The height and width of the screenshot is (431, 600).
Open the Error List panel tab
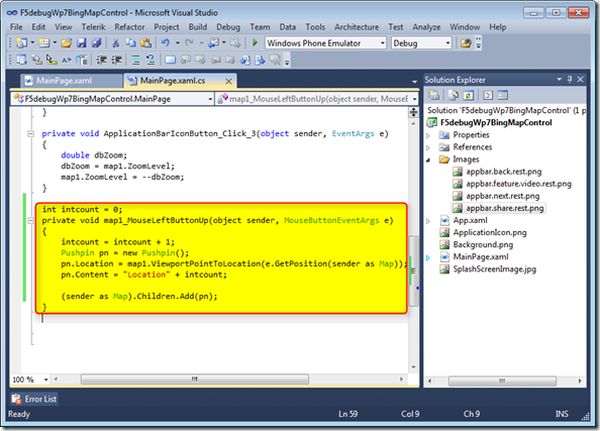click(x=34, y=399)
